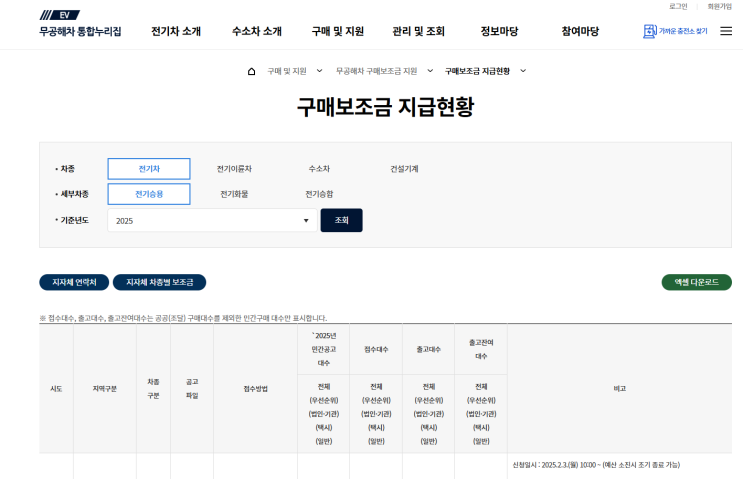
Task: Select 전기승용 sub-type option
Action: tap(149, 194)
